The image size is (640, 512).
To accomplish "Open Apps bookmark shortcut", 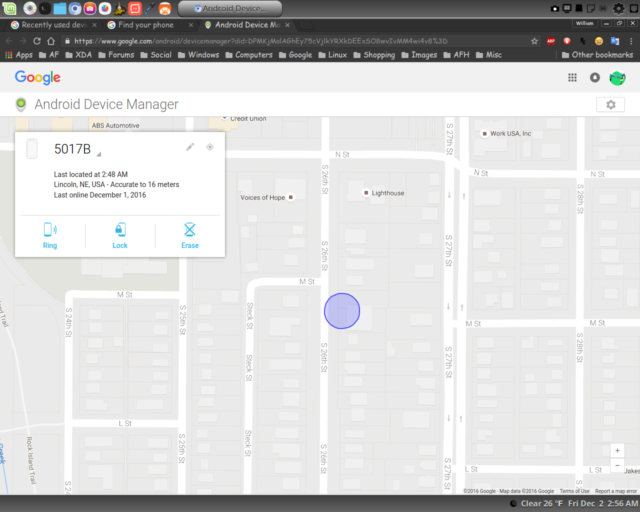I will point(19,55).
